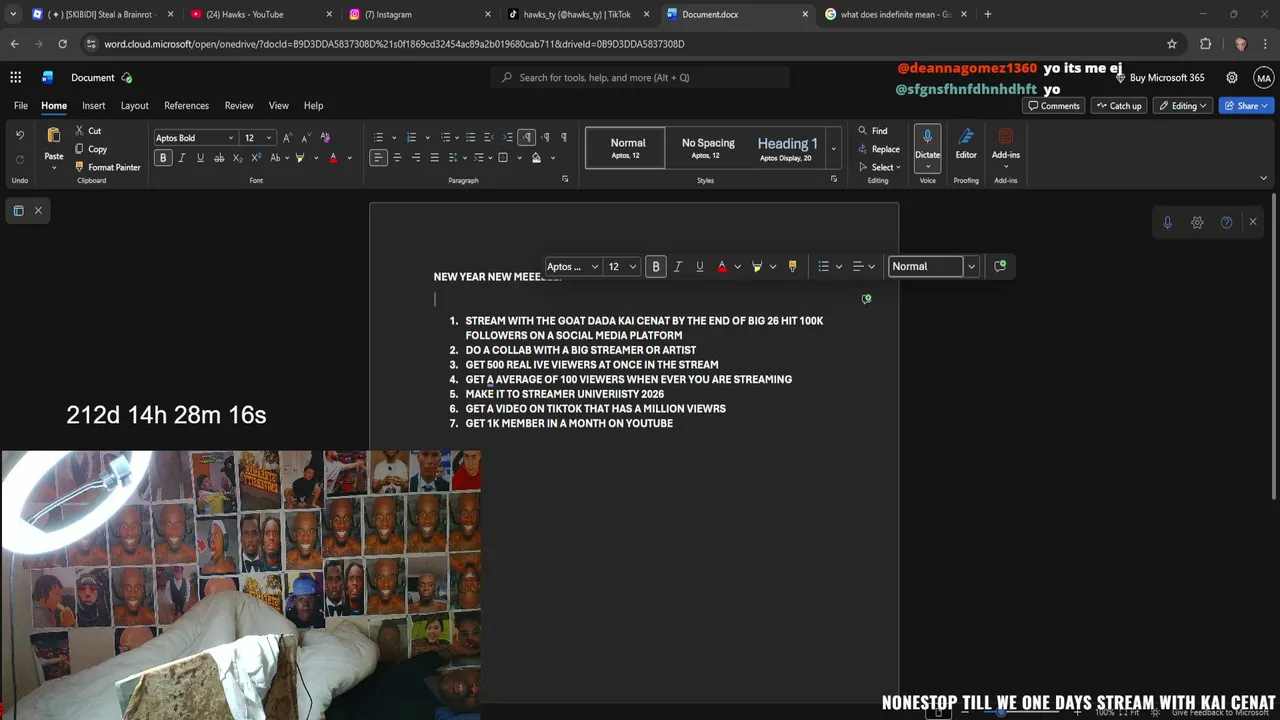Toggle Italic in the floating toolbar
The image size is (1280, 720).
(678, 266)
